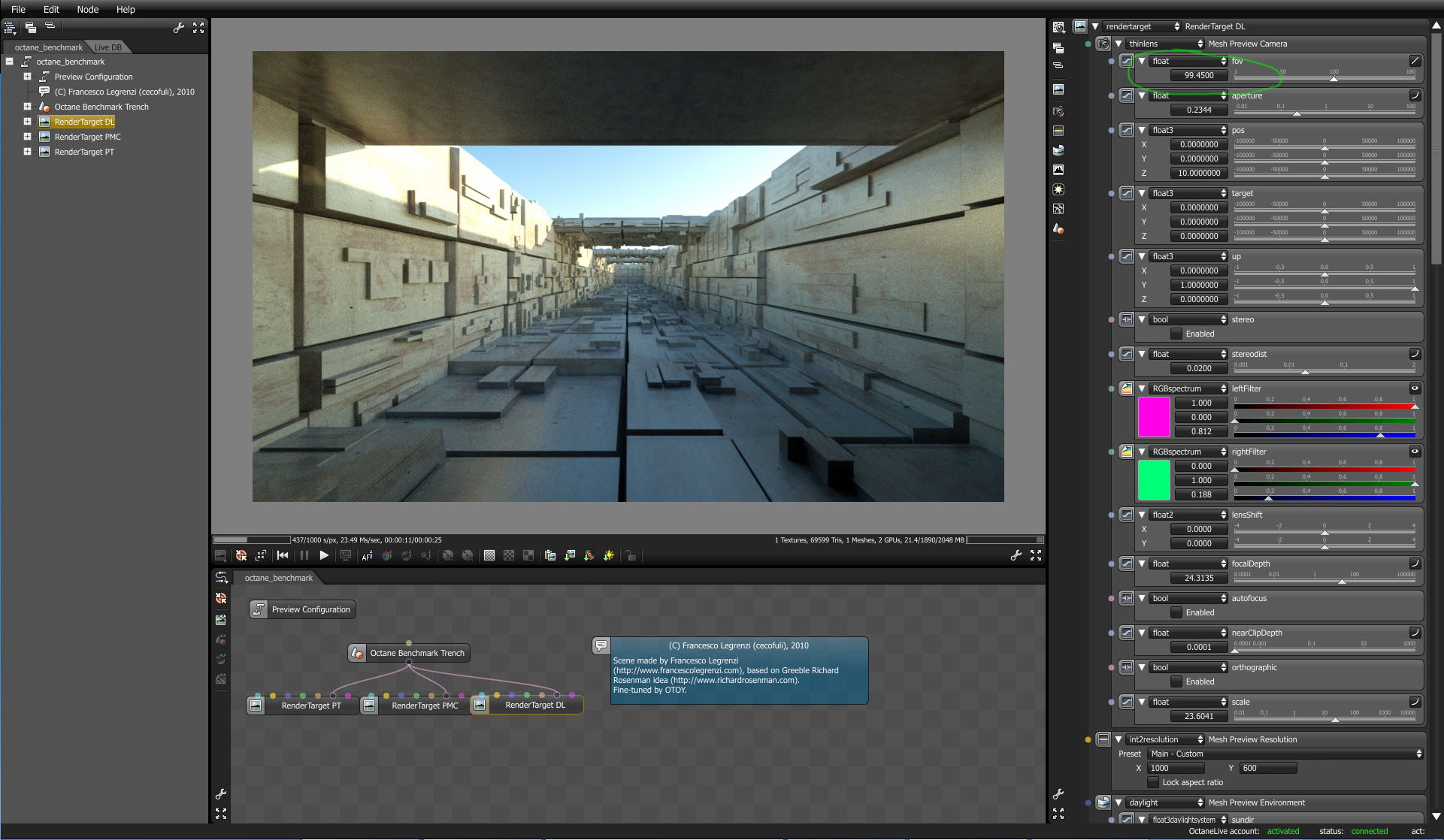The width and height of the screenshot is (1444, 840).
Task: Select the RenderTarget PT node
Action: 310,706
